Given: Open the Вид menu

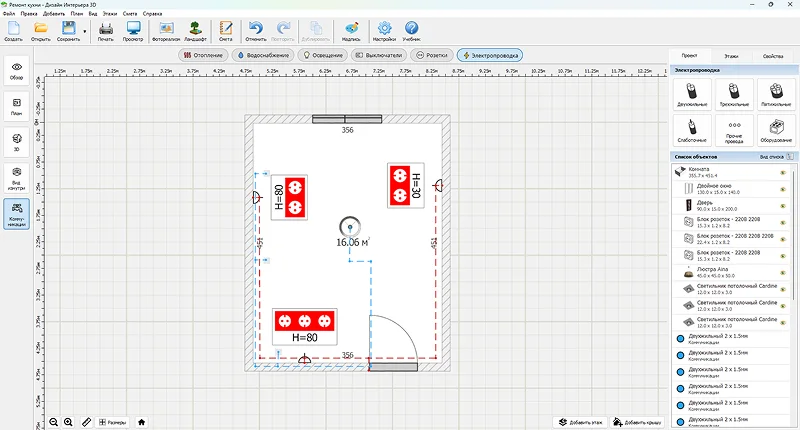Looking at the screenshot, I should coord(93,14).
